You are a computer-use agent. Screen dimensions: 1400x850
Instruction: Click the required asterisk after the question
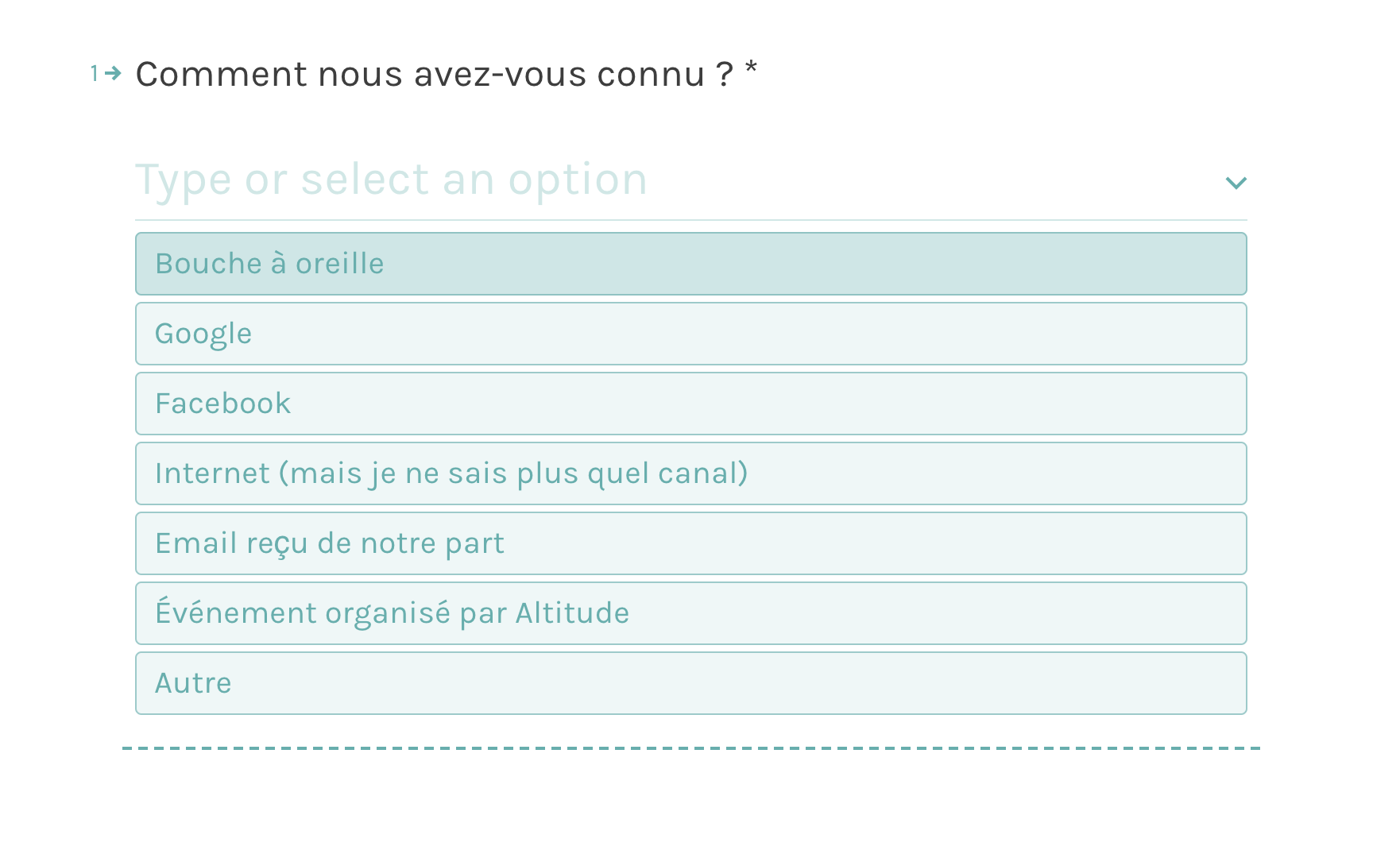coord(751,70)
